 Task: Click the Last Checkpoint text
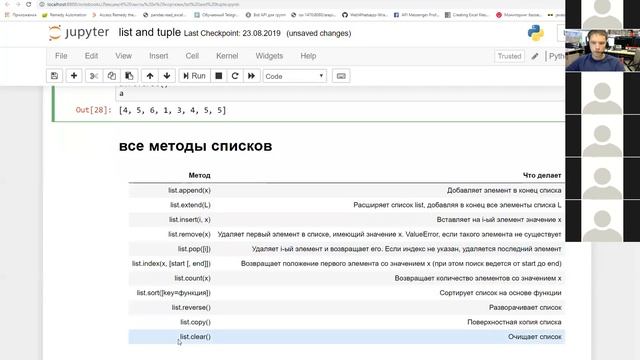click(232, 33)
